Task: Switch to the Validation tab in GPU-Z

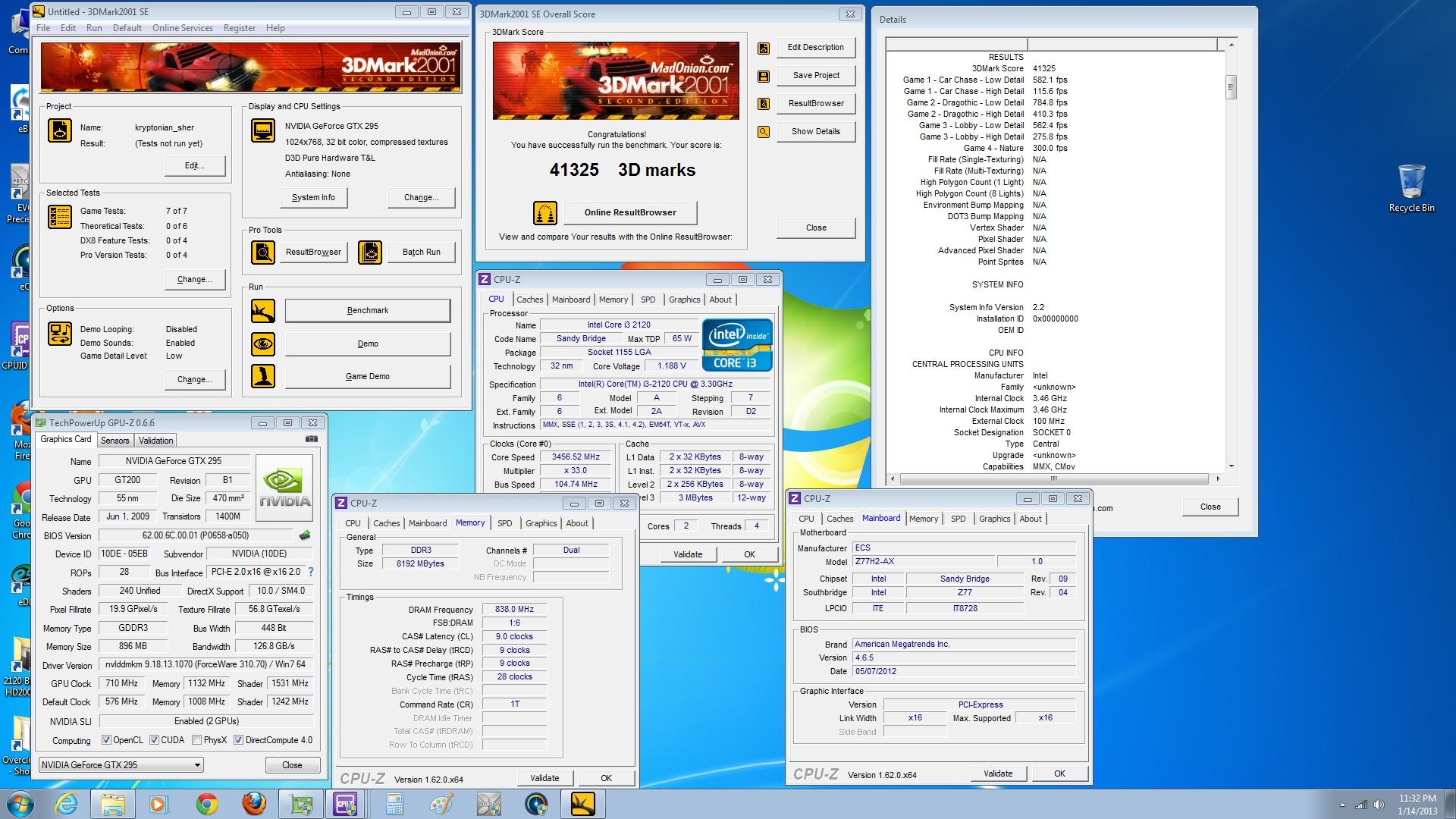Action: [156, 441]
